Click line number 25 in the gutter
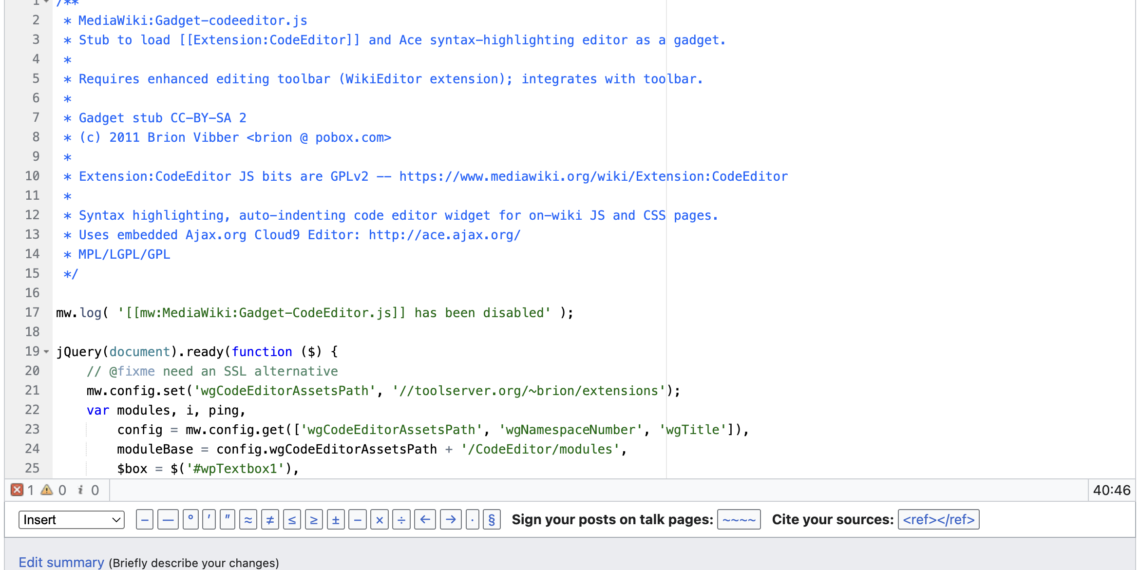 [32, 468]
